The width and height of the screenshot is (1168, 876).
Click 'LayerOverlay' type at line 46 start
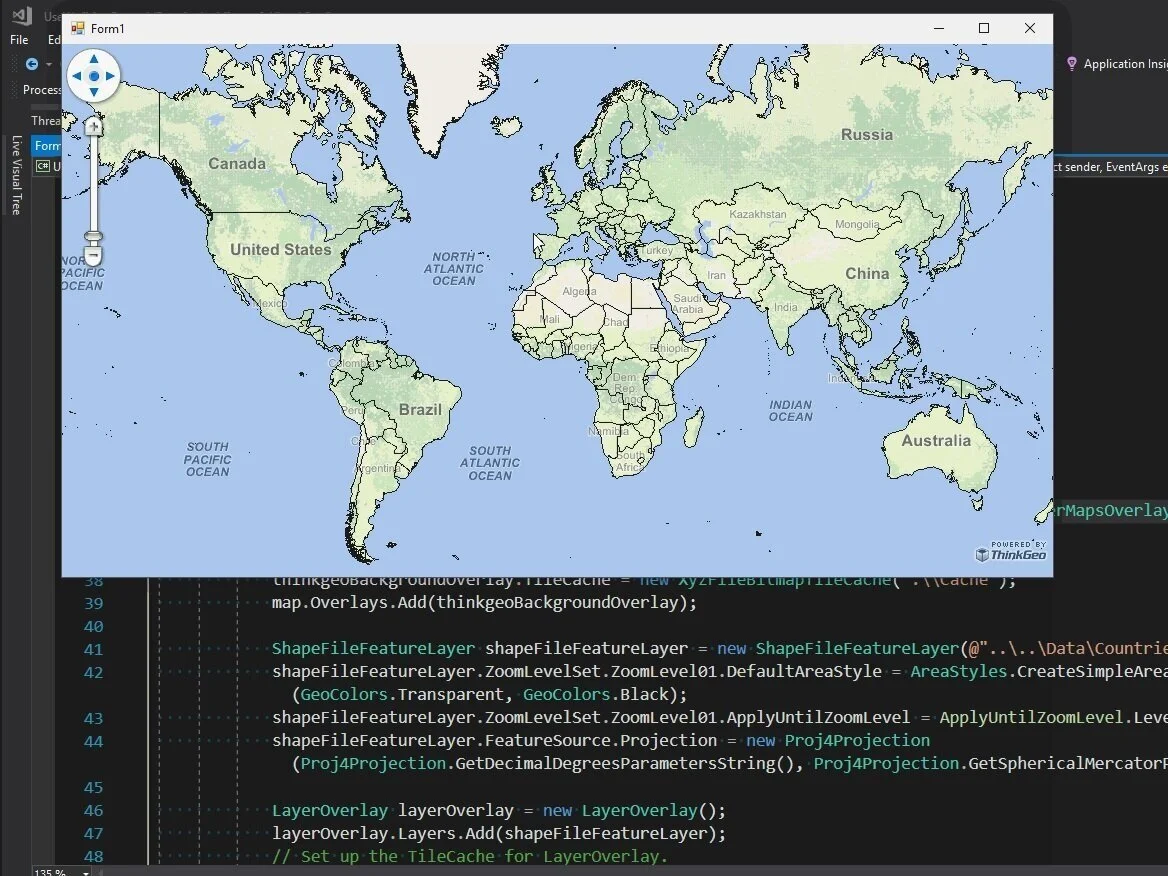[330, 810]
